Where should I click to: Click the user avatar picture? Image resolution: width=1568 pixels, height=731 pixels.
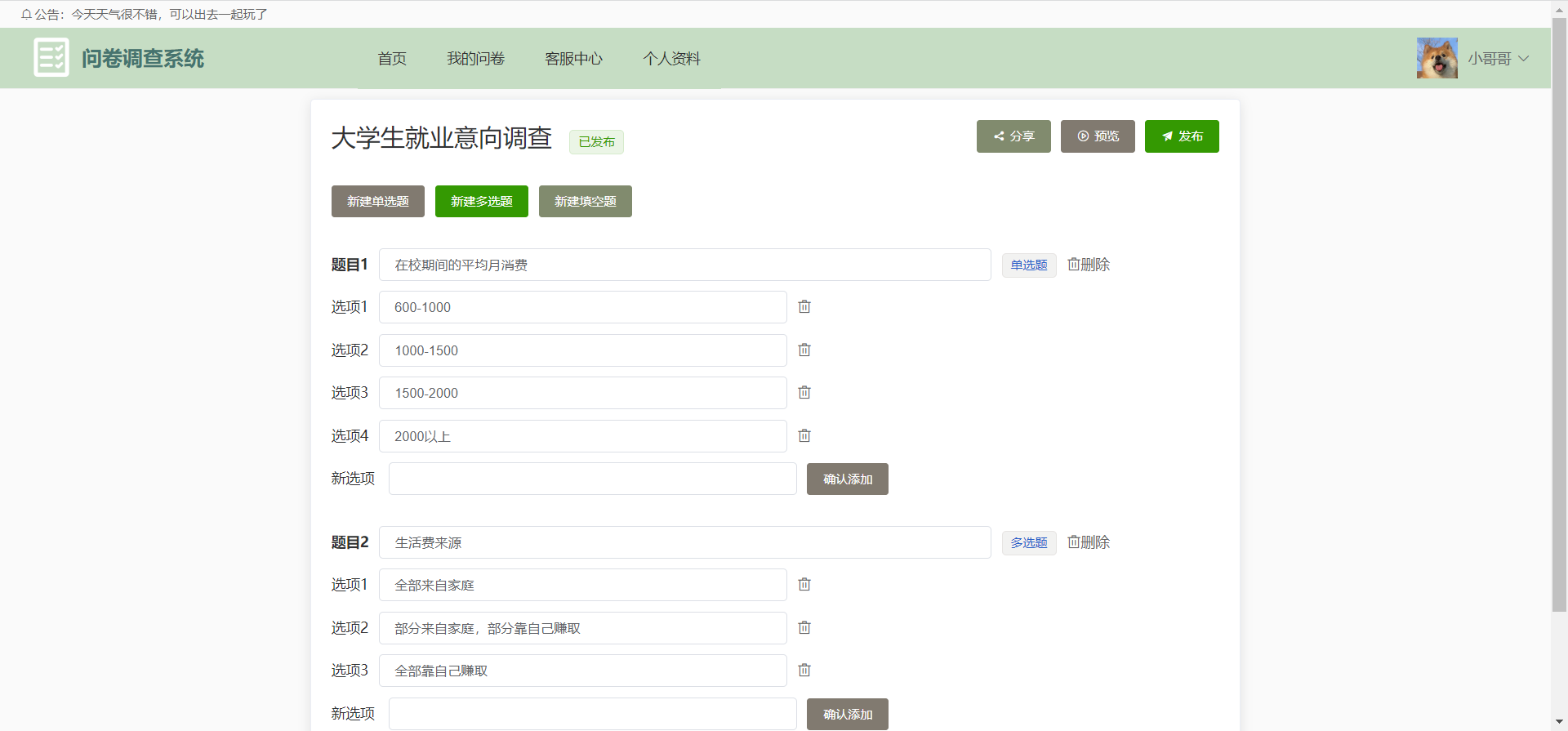pyautogui.click(x=1437, y=58)
